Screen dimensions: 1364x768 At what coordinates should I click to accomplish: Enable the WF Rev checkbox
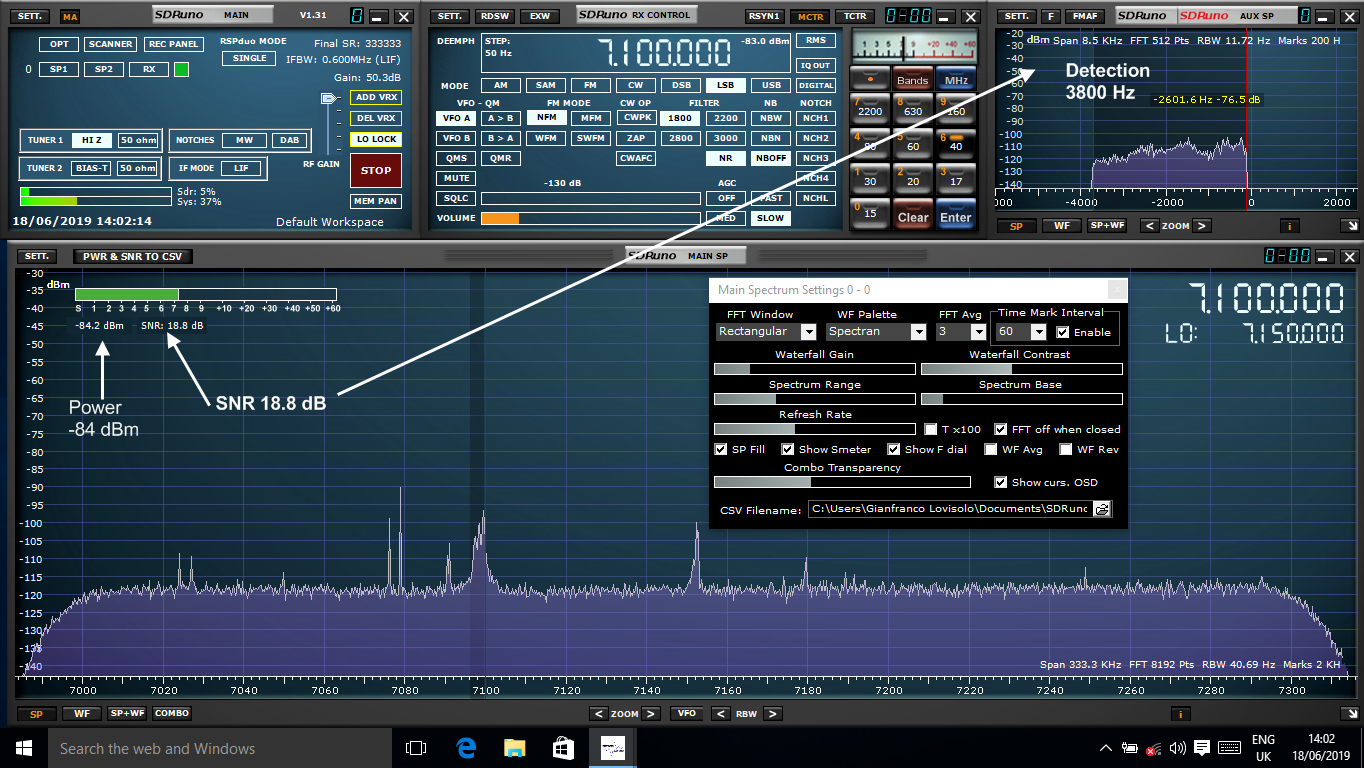tap(1066, 449)
